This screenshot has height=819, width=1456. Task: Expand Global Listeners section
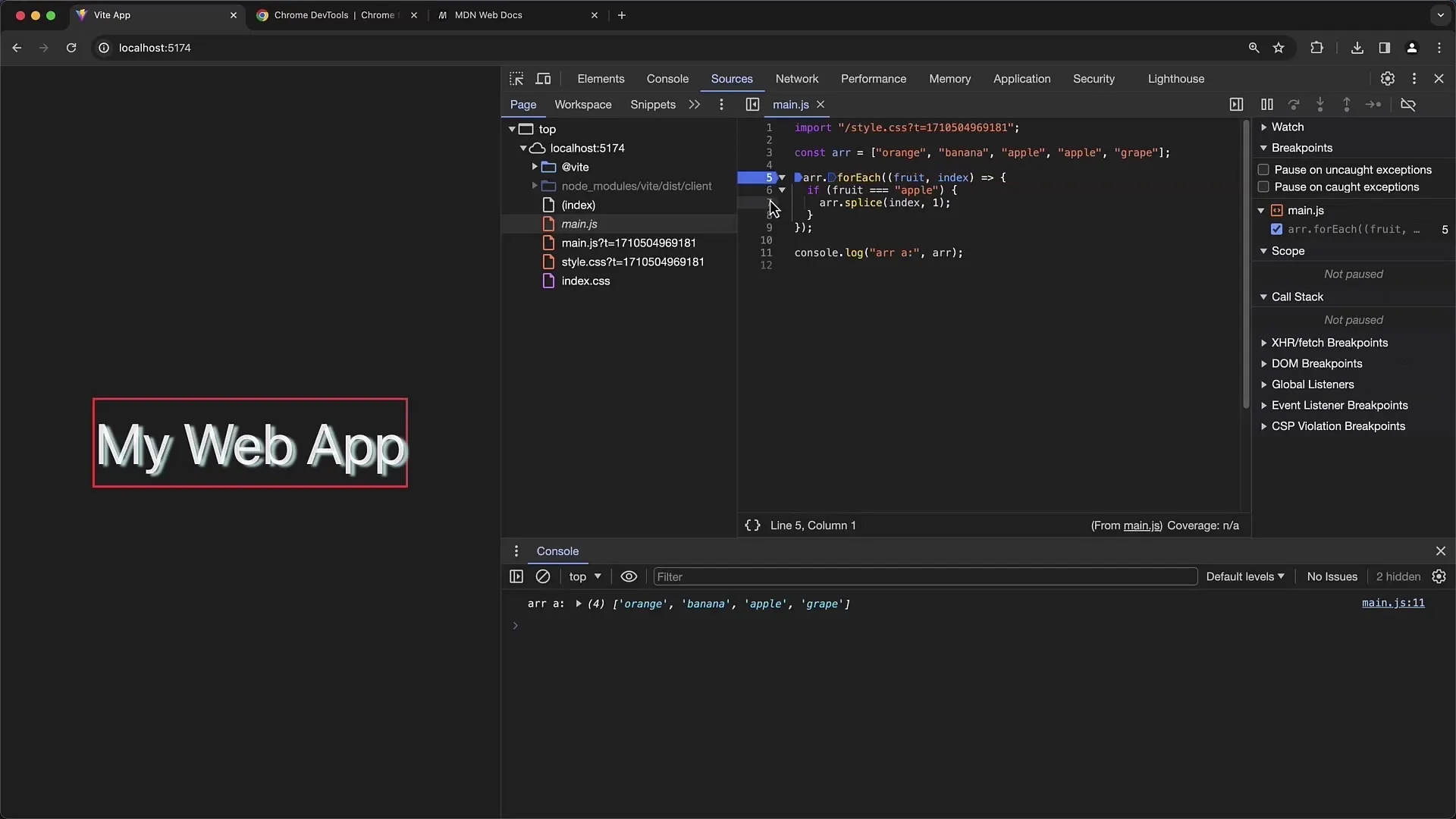point(1263,384)
